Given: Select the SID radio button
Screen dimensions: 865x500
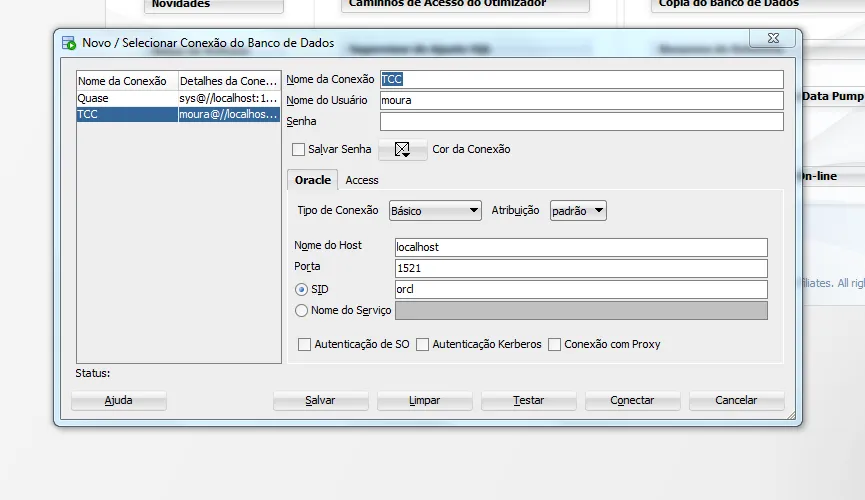Looking at the screenshot, I should pyautogui.click(x=302, y=289).
